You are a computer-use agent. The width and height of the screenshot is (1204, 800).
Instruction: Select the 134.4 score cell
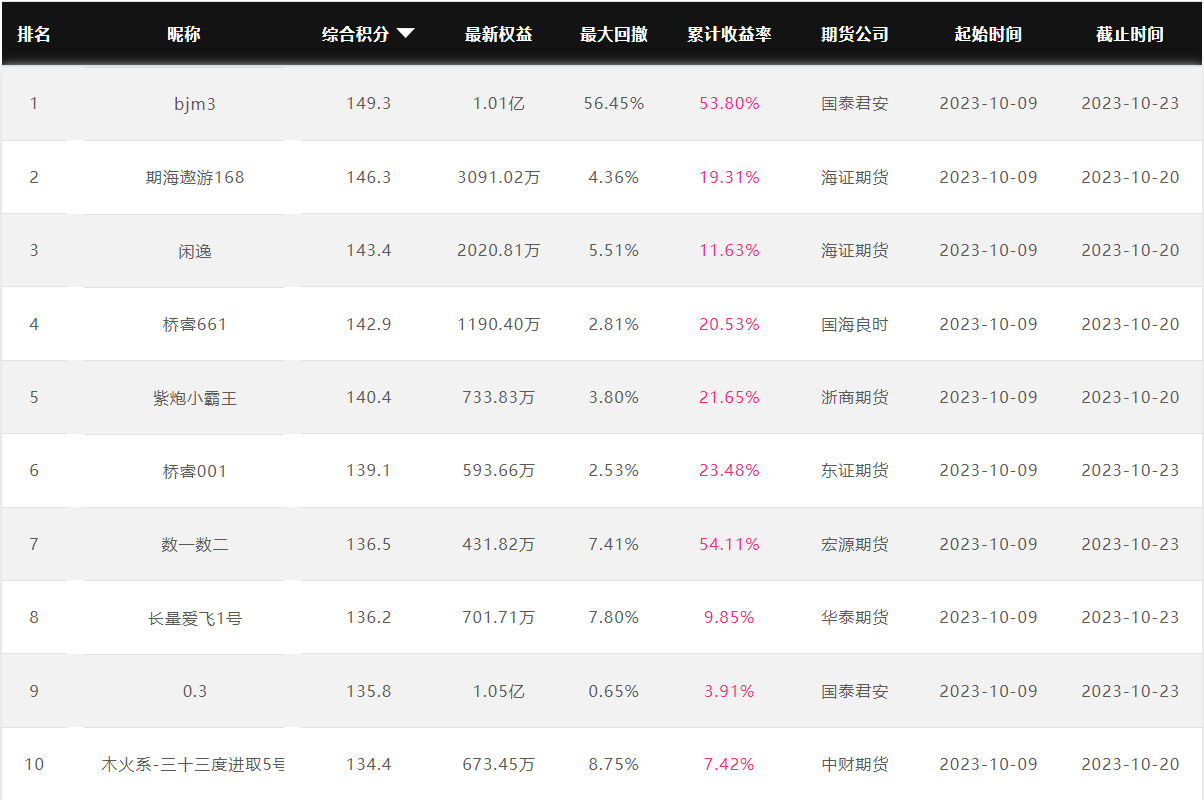(x=368, y=764)
